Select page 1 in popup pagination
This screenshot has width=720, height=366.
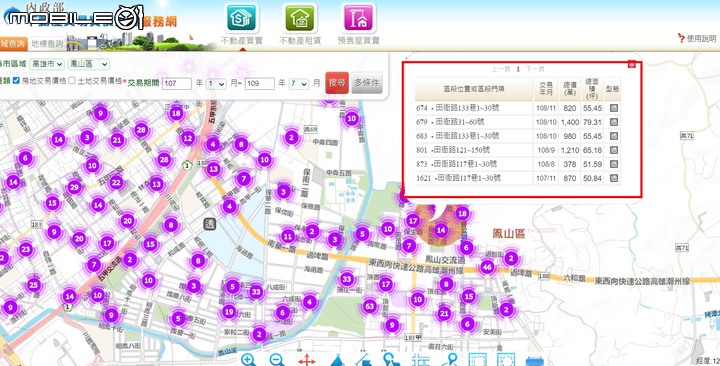coord(518,69)
